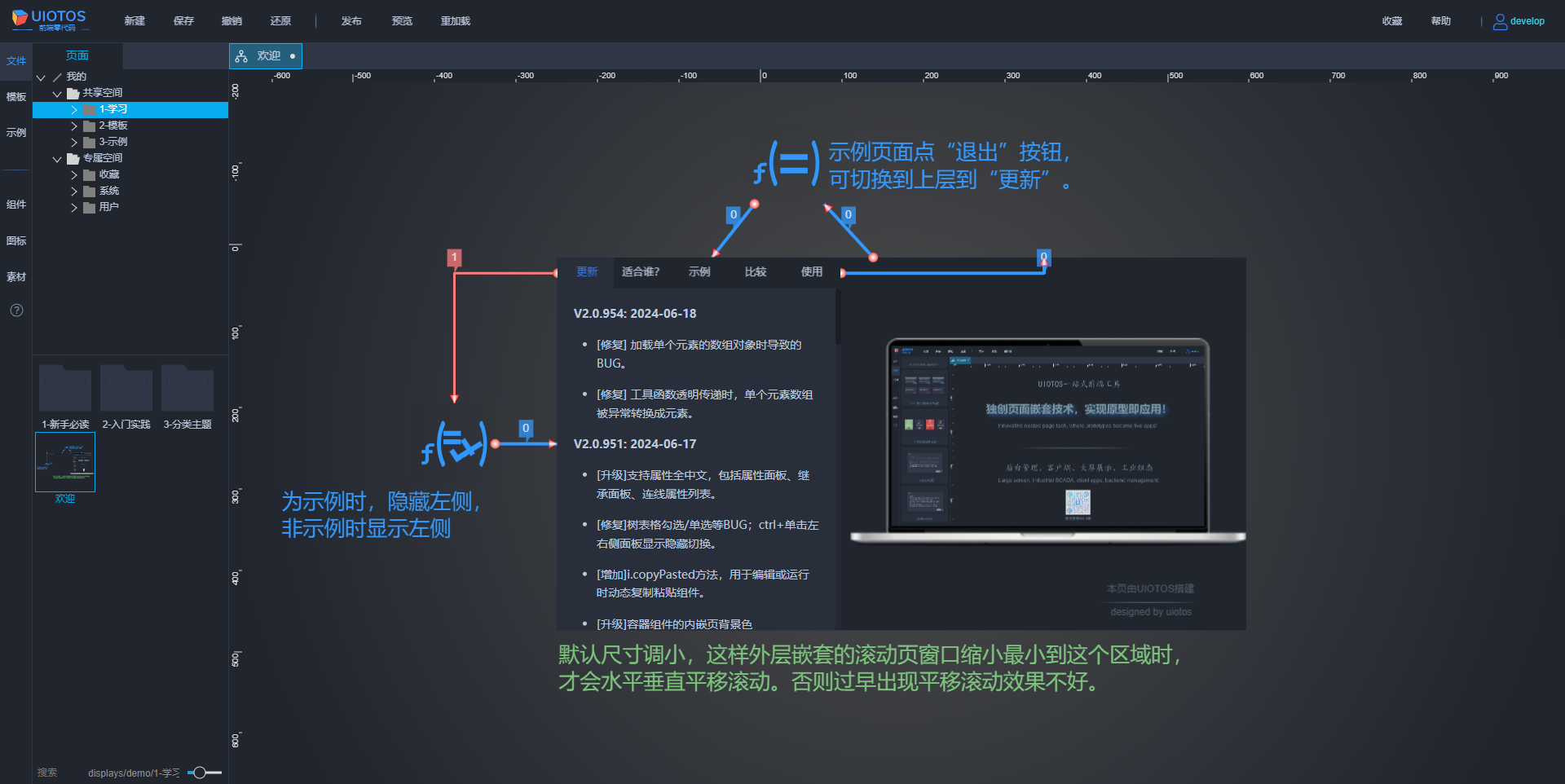Screen dimensions: 1565x784
Task: Click the changelog panel vertical scrollbar
Action: click(x=838, y=316)
